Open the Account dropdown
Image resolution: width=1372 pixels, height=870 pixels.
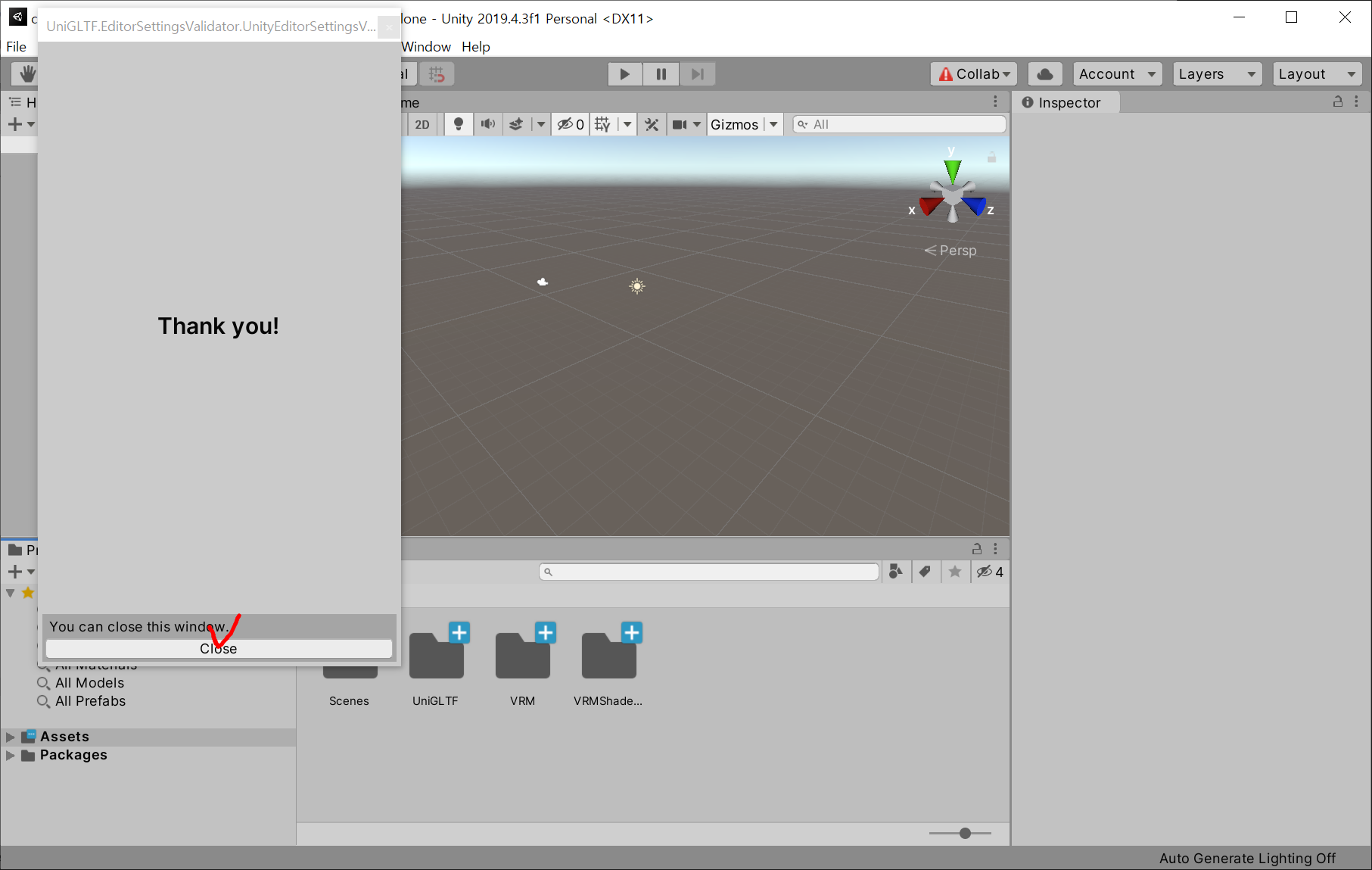pos(1117,74)
